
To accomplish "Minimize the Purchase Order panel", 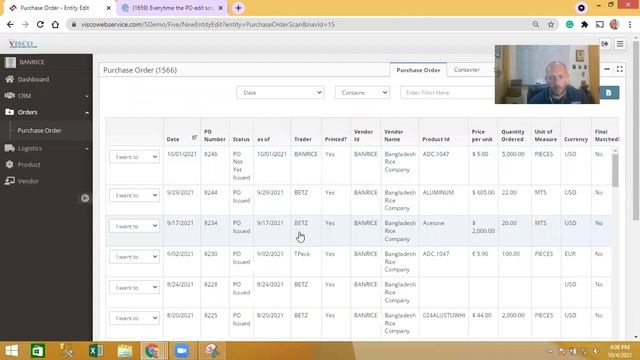I will (x=607, y=69).
